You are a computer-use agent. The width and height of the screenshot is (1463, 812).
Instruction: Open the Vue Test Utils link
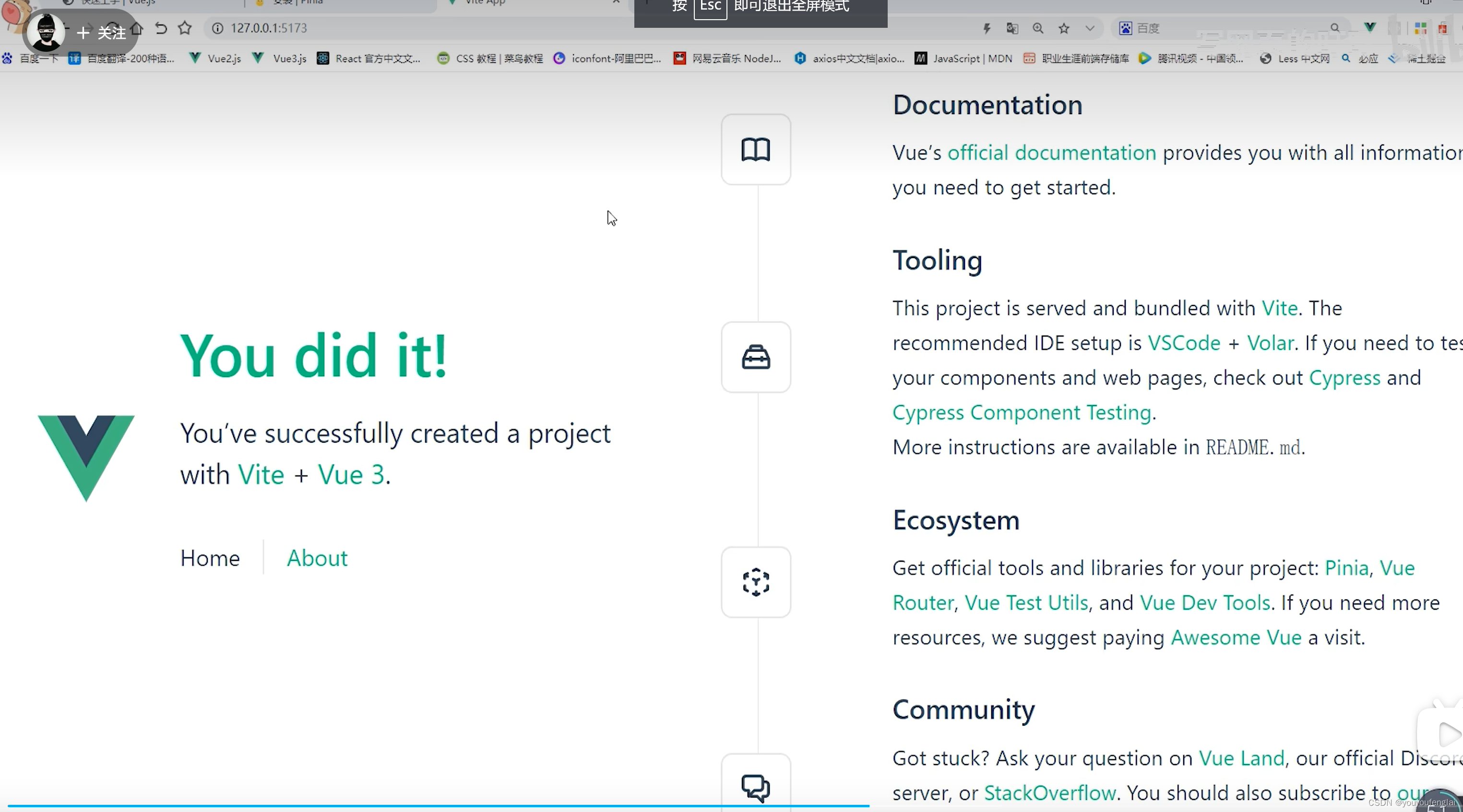(x=1026, y=602)
